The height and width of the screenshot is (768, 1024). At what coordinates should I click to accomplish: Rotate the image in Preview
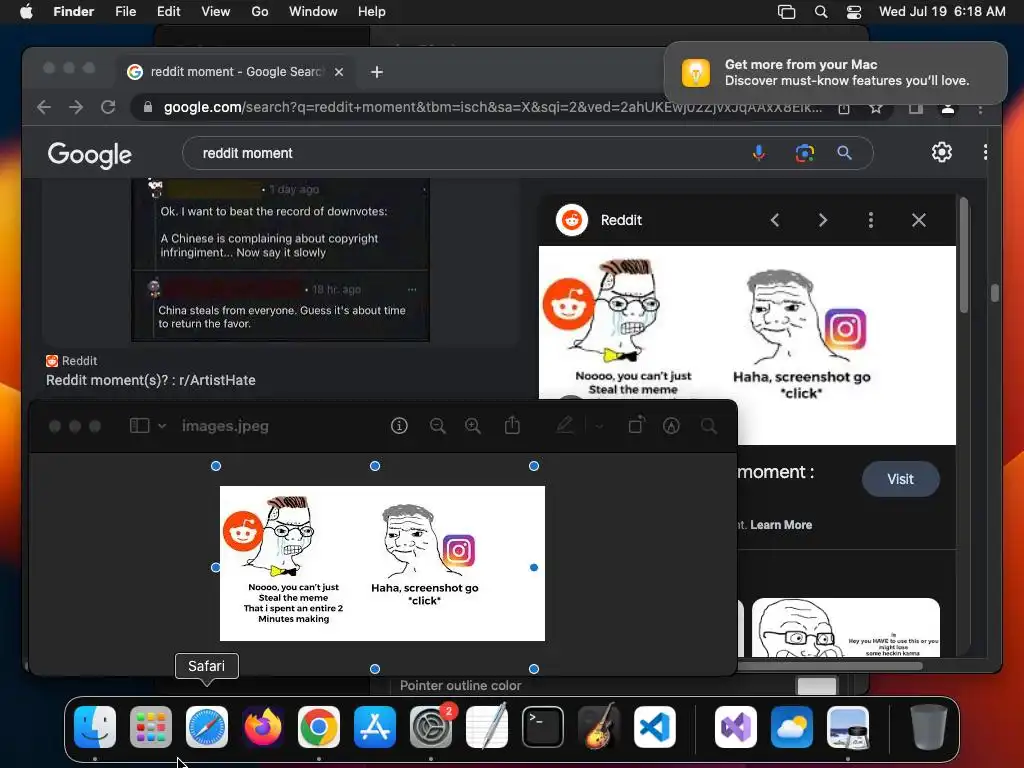point(636,425)
